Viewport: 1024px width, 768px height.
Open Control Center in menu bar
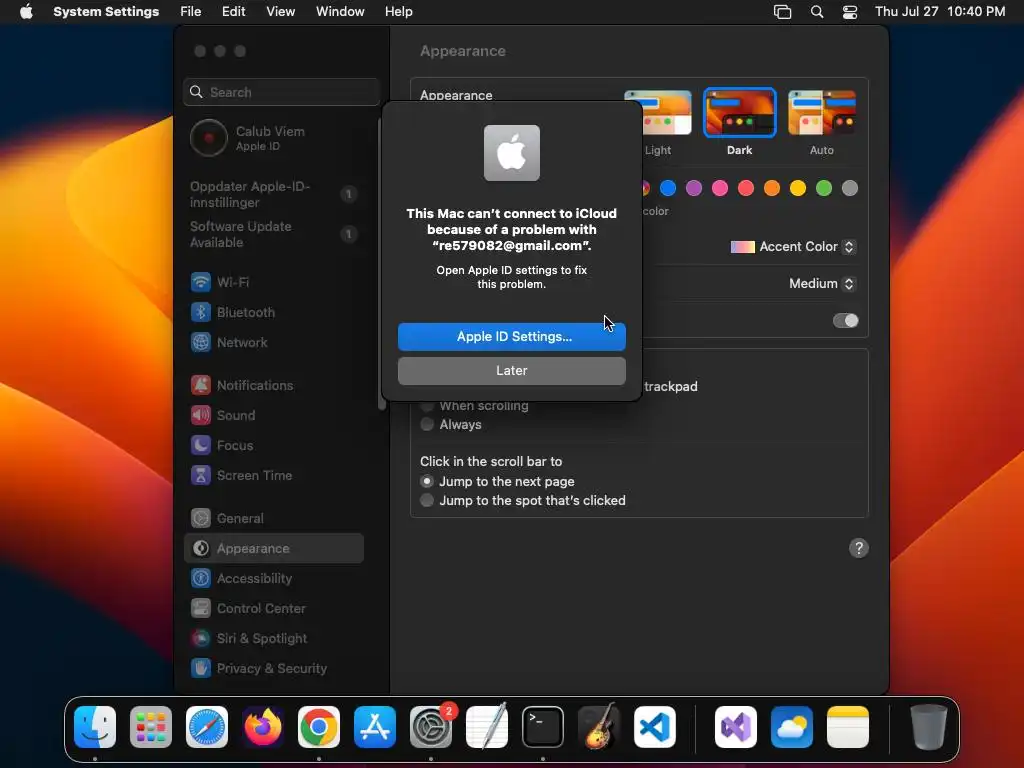850,12
